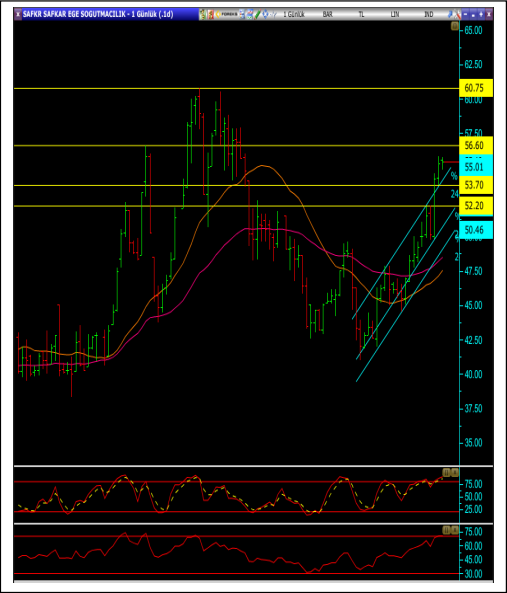Click the 47.50 value on price axis
Viewport: 507px width, 593px height.
tap(473, 271)
